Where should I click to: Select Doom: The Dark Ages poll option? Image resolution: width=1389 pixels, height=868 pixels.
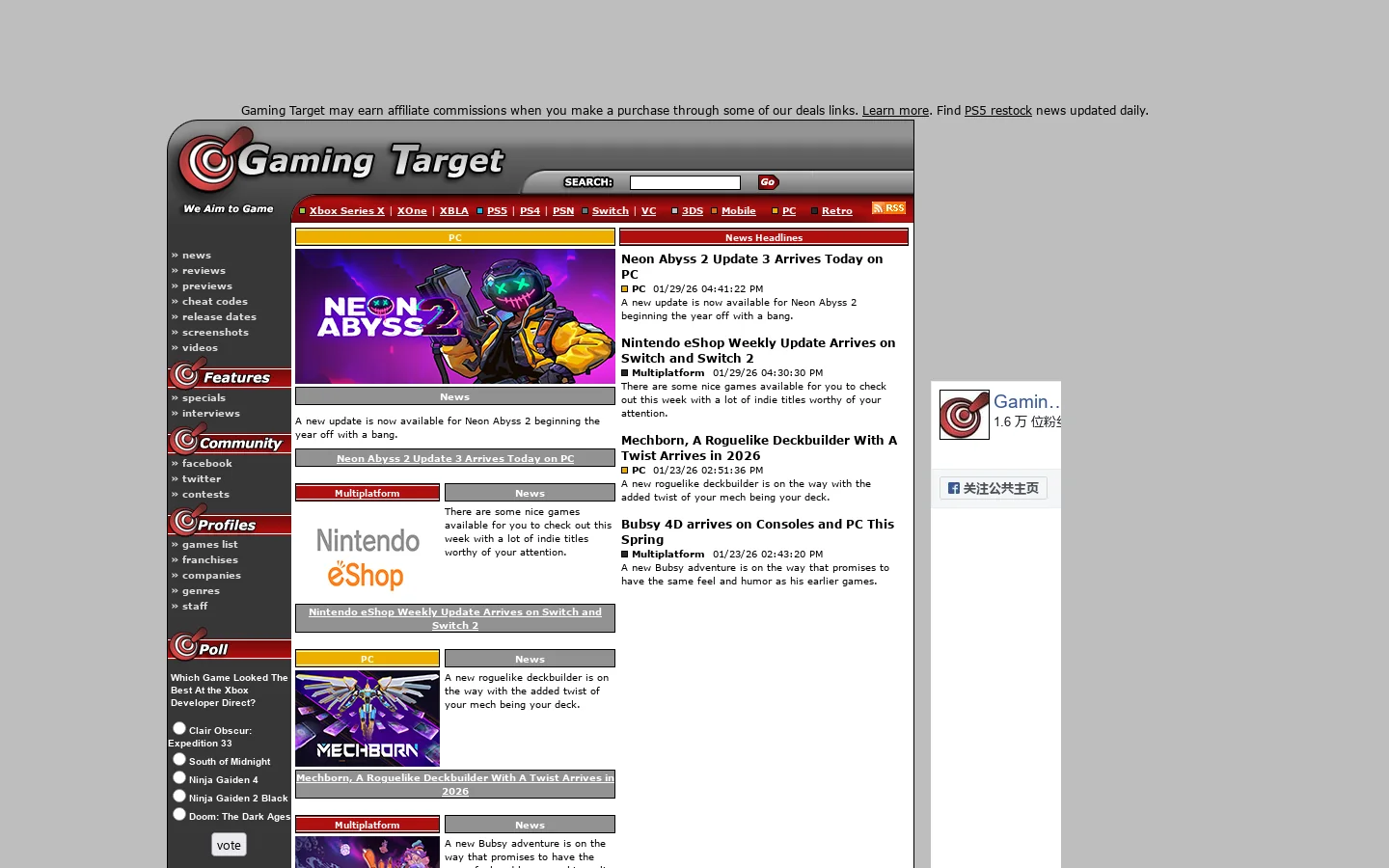point(179,814)
